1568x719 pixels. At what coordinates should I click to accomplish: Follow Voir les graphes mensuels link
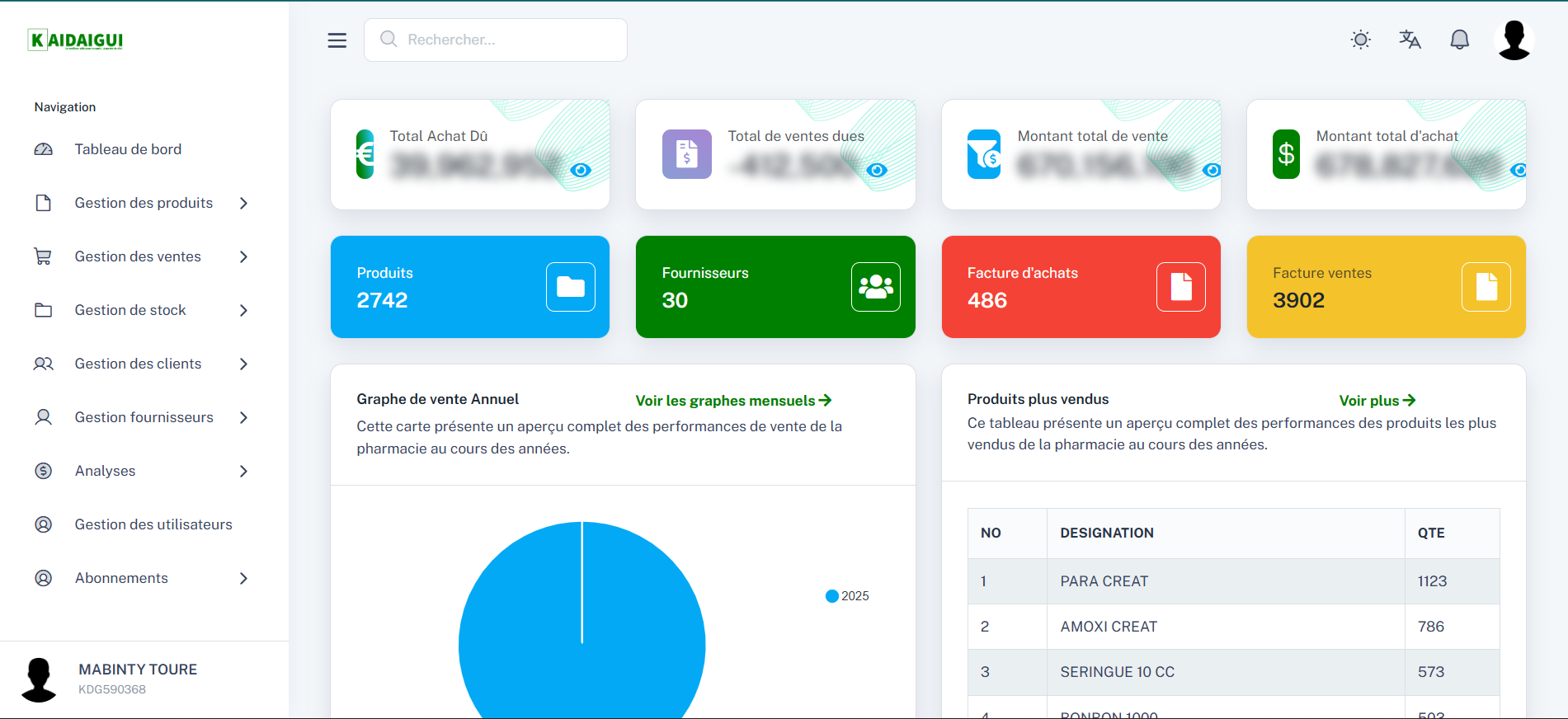pos(733,401)
